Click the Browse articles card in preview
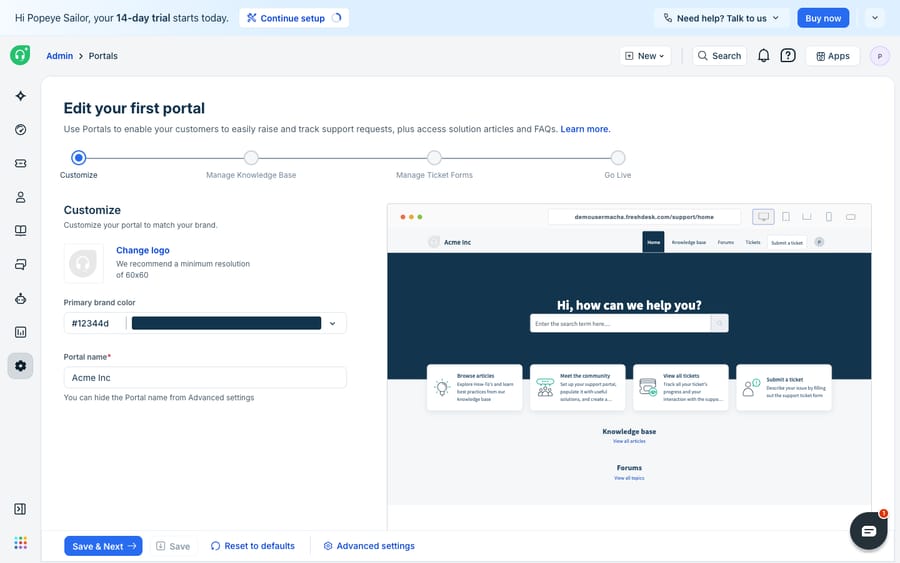This screenshot has width=900, height=563. (x=475, y=387)
